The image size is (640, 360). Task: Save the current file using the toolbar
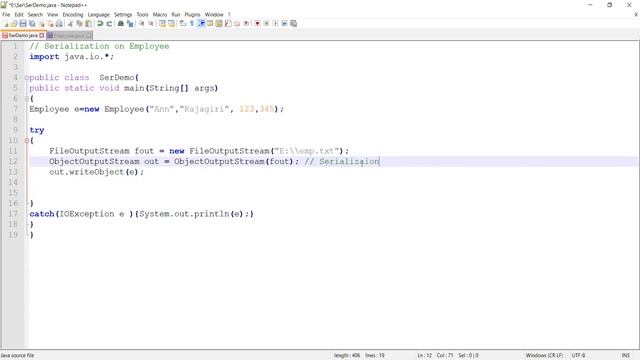click(23, 24)
